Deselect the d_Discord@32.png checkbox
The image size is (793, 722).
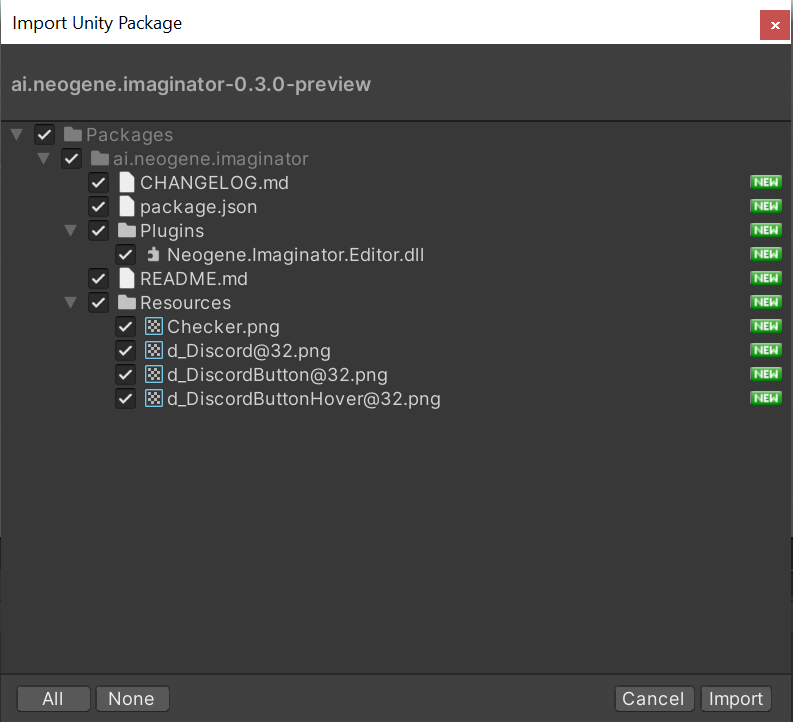[x=125, y=351]
